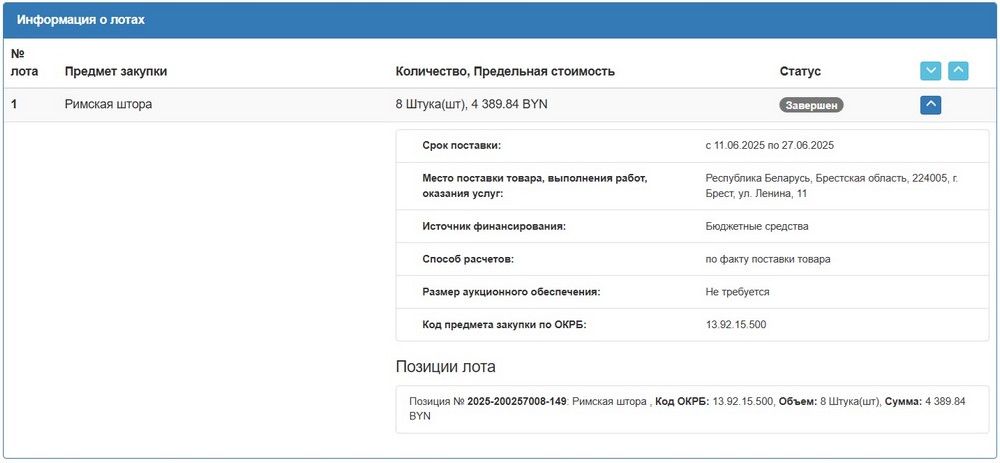Viewport: 1000px width, 463px height.
Task: Collapse lot 1 details using dark chevron
Action: pos(930,104)
